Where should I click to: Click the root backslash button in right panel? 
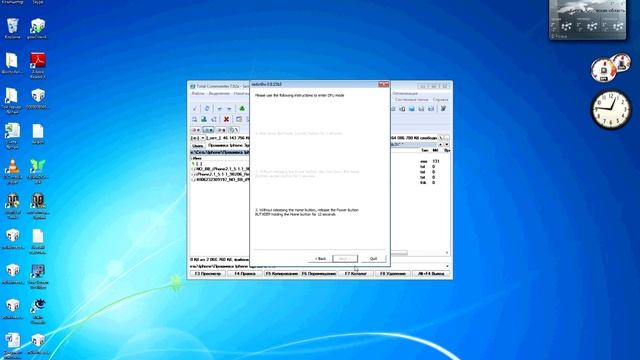coord(441,138)
